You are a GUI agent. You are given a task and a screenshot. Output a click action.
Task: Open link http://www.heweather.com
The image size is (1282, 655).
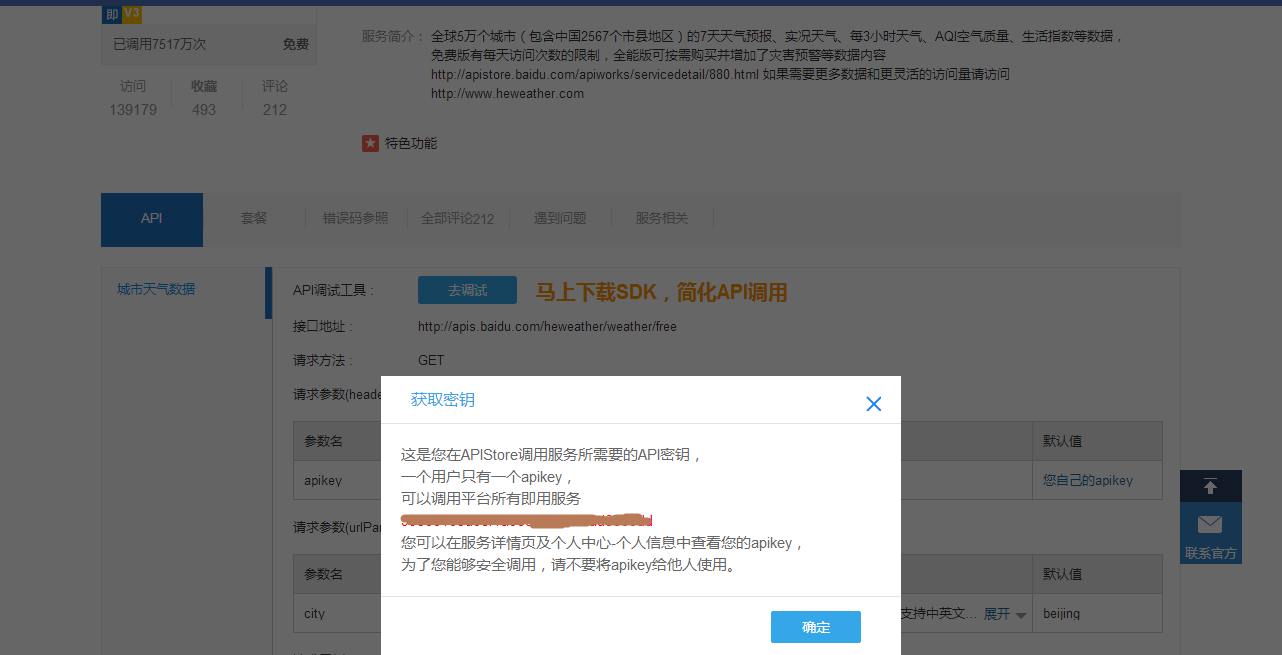tap(505, 92)
